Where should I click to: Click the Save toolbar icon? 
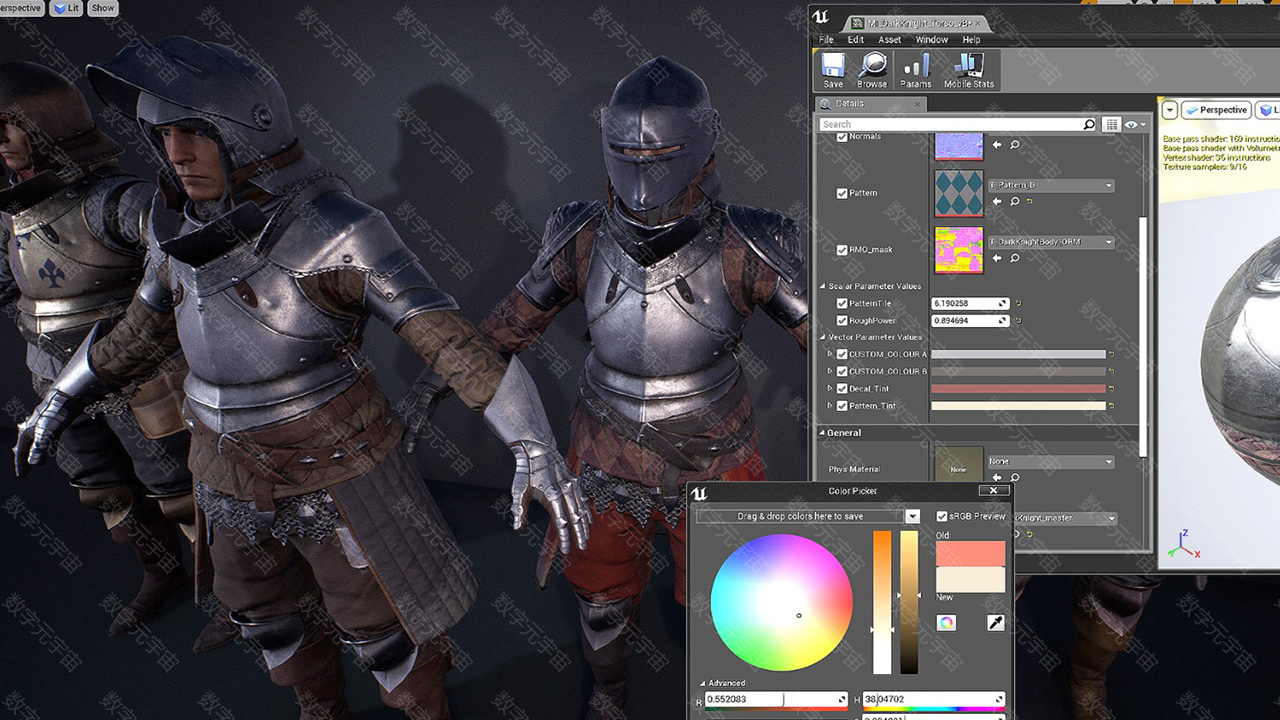(x=833, y=71)
